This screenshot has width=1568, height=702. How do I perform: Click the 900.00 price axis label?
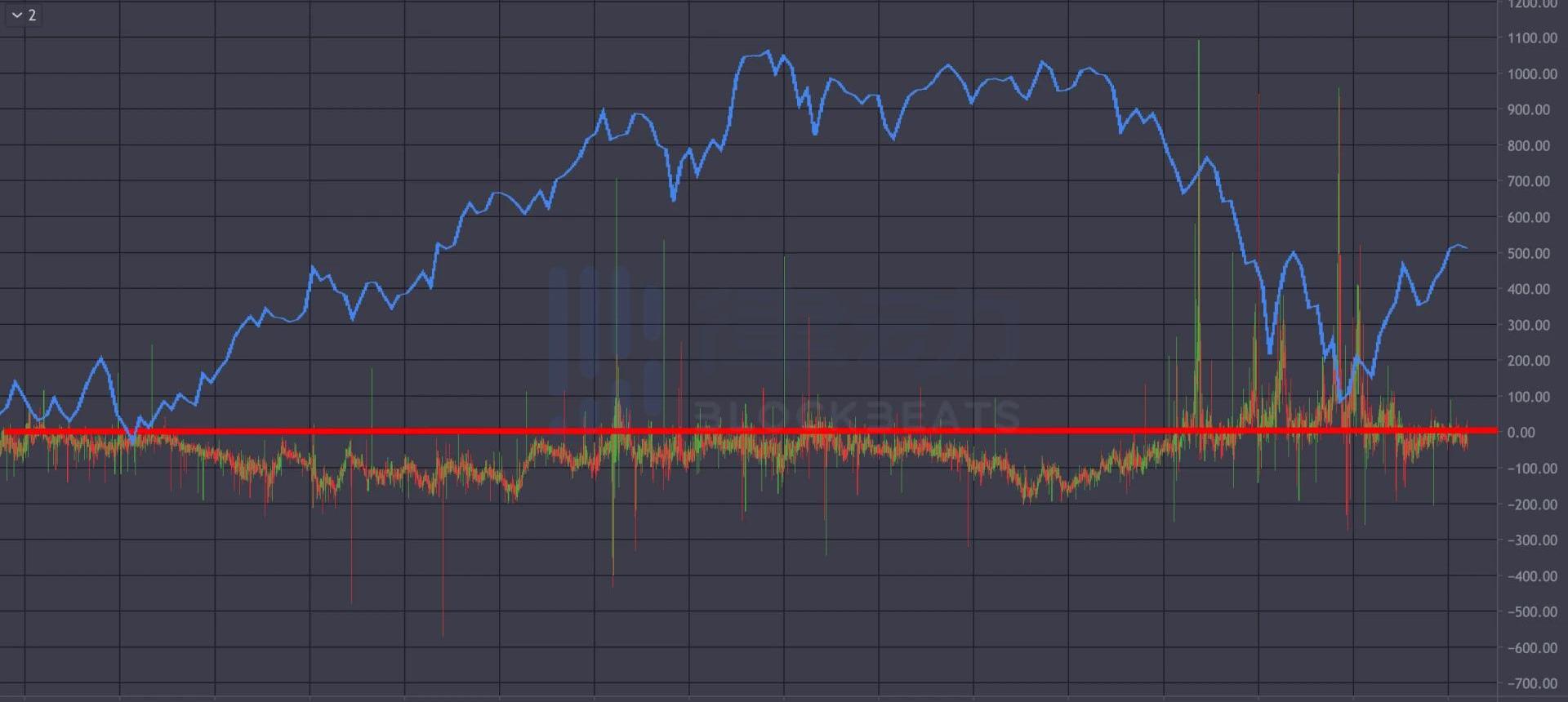click(x=1529, y=110)
